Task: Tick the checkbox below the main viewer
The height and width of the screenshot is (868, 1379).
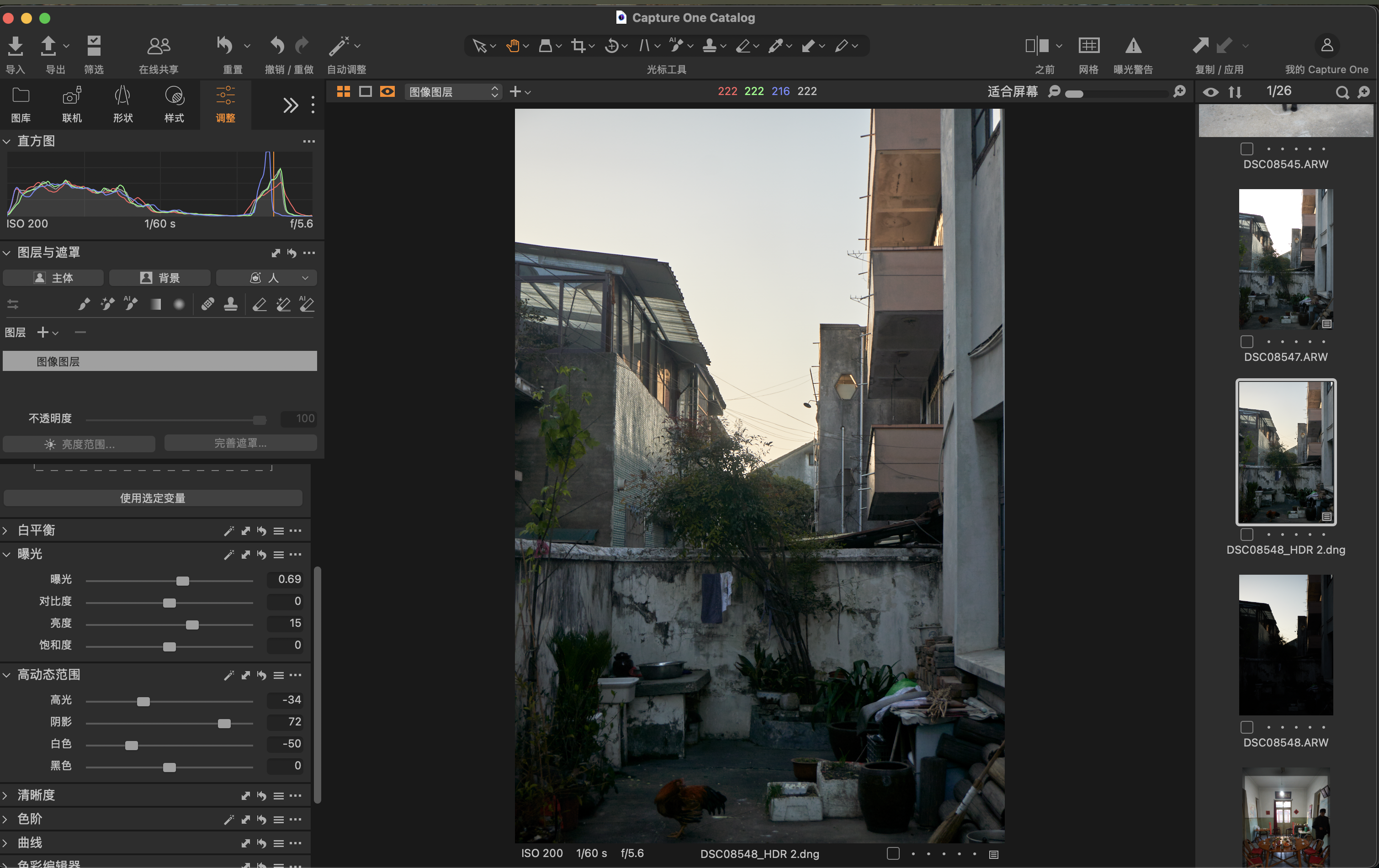Action: point(893,854)
